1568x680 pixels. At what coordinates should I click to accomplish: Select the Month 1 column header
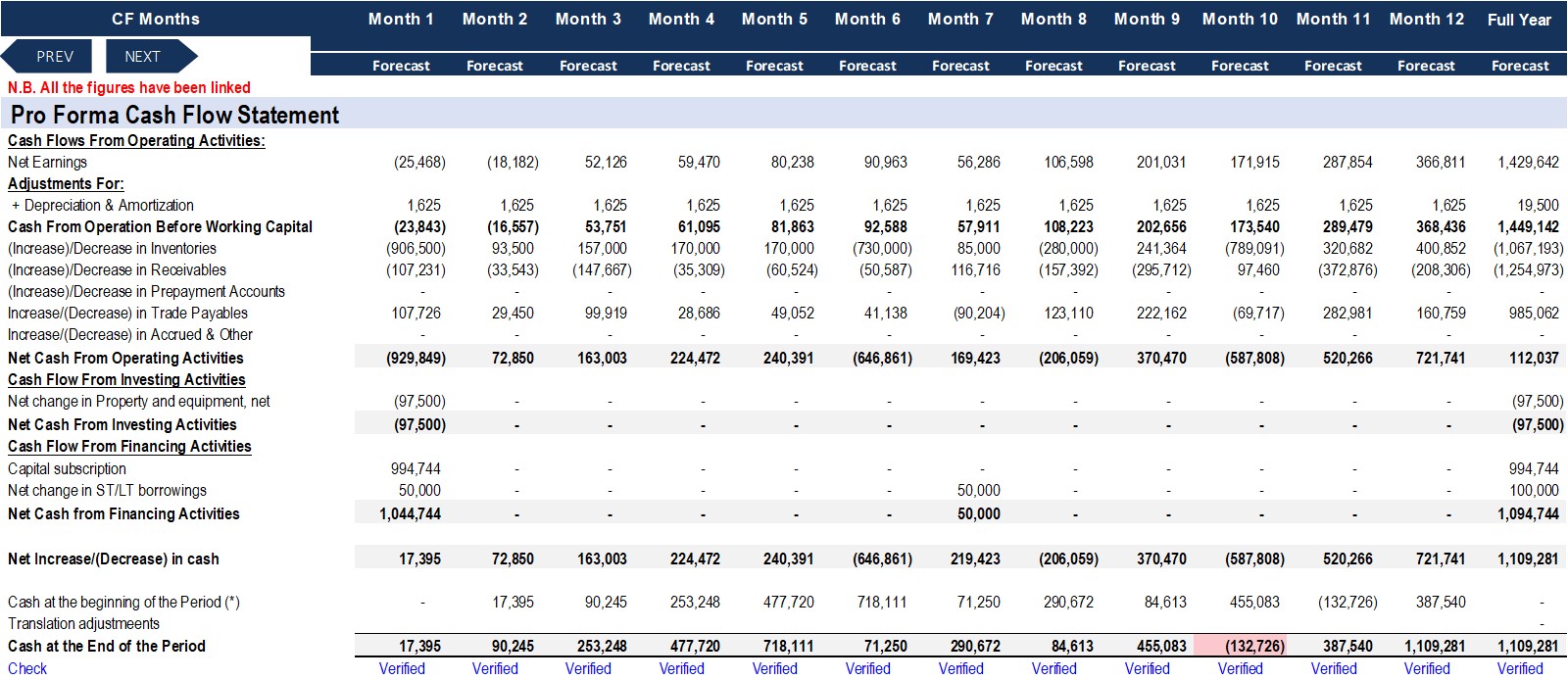[401, 19]
